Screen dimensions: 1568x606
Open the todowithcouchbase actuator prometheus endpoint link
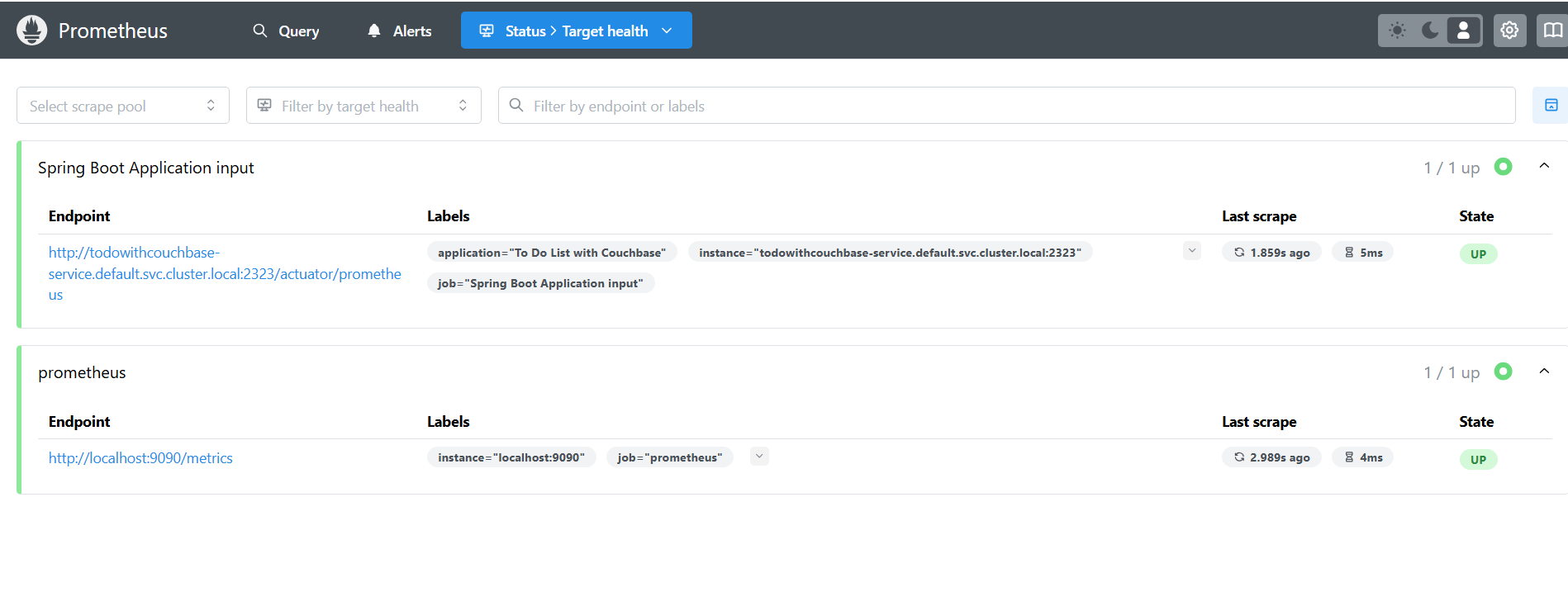point(225,274)
